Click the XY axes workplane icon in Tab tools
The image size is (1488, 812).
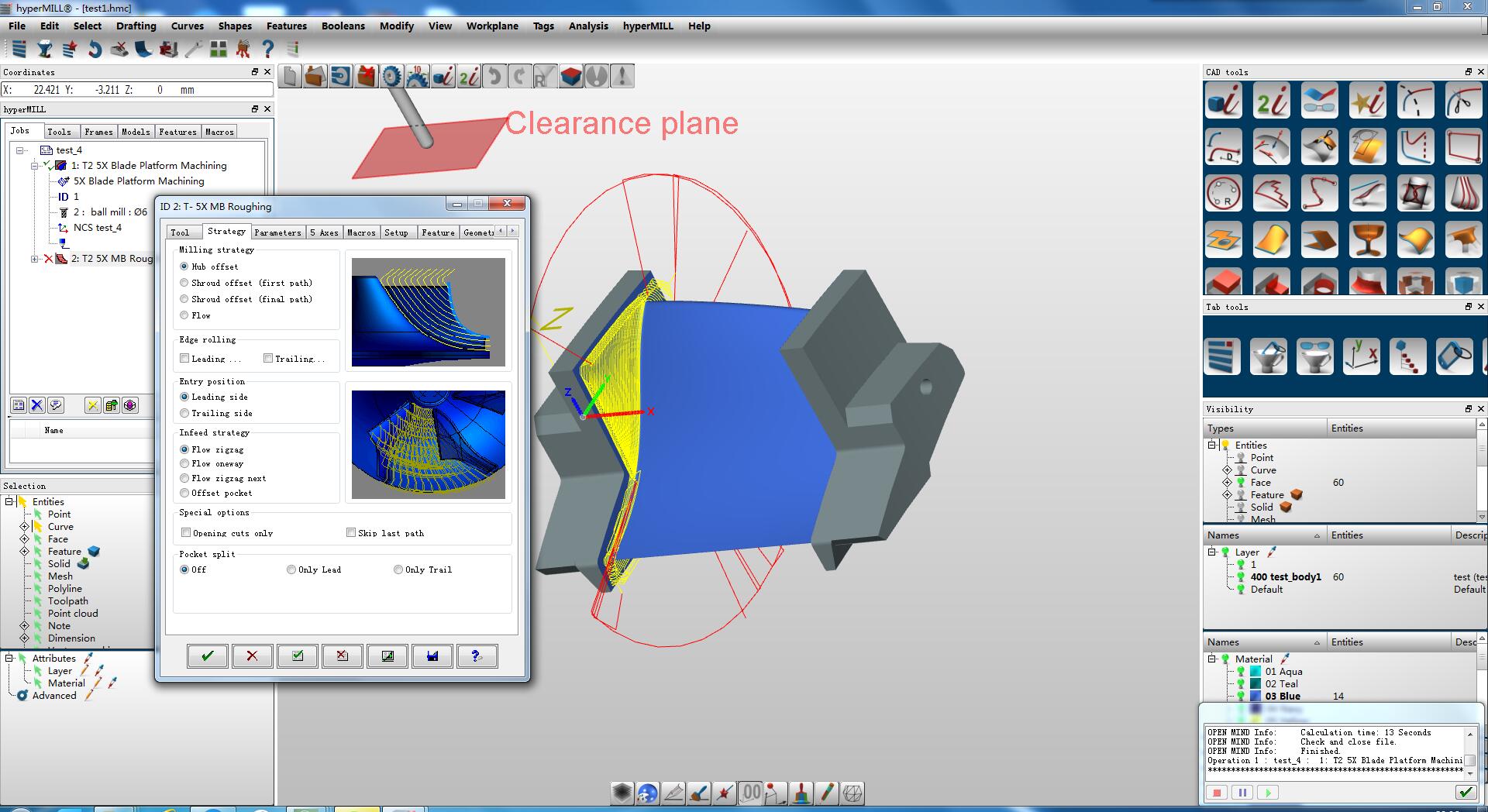(1362, 357)
